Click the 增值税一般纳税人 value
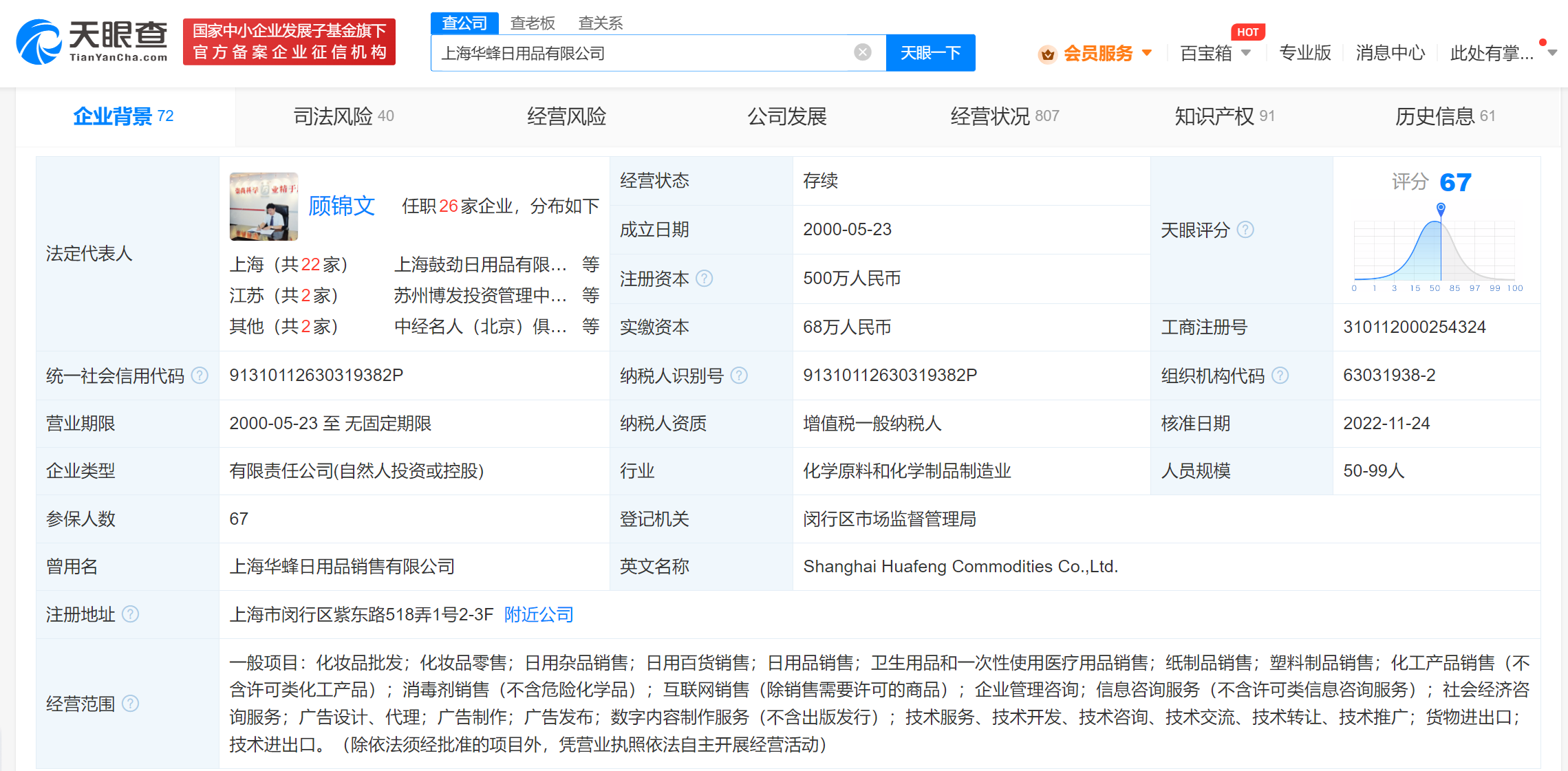The width and height of the screenshot is (1568, 771). 872,424
